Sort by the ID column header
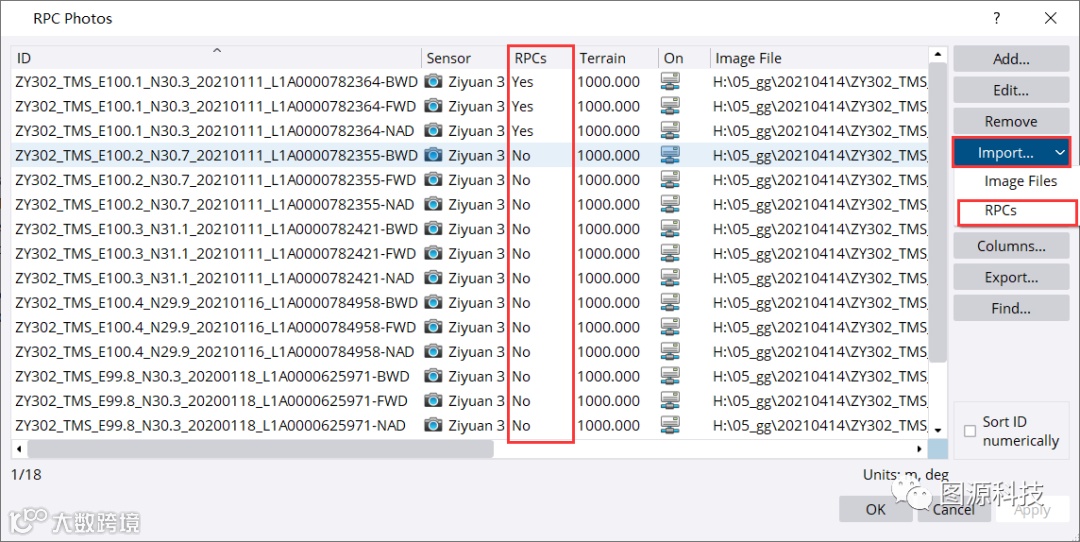 tap(216, 58)
